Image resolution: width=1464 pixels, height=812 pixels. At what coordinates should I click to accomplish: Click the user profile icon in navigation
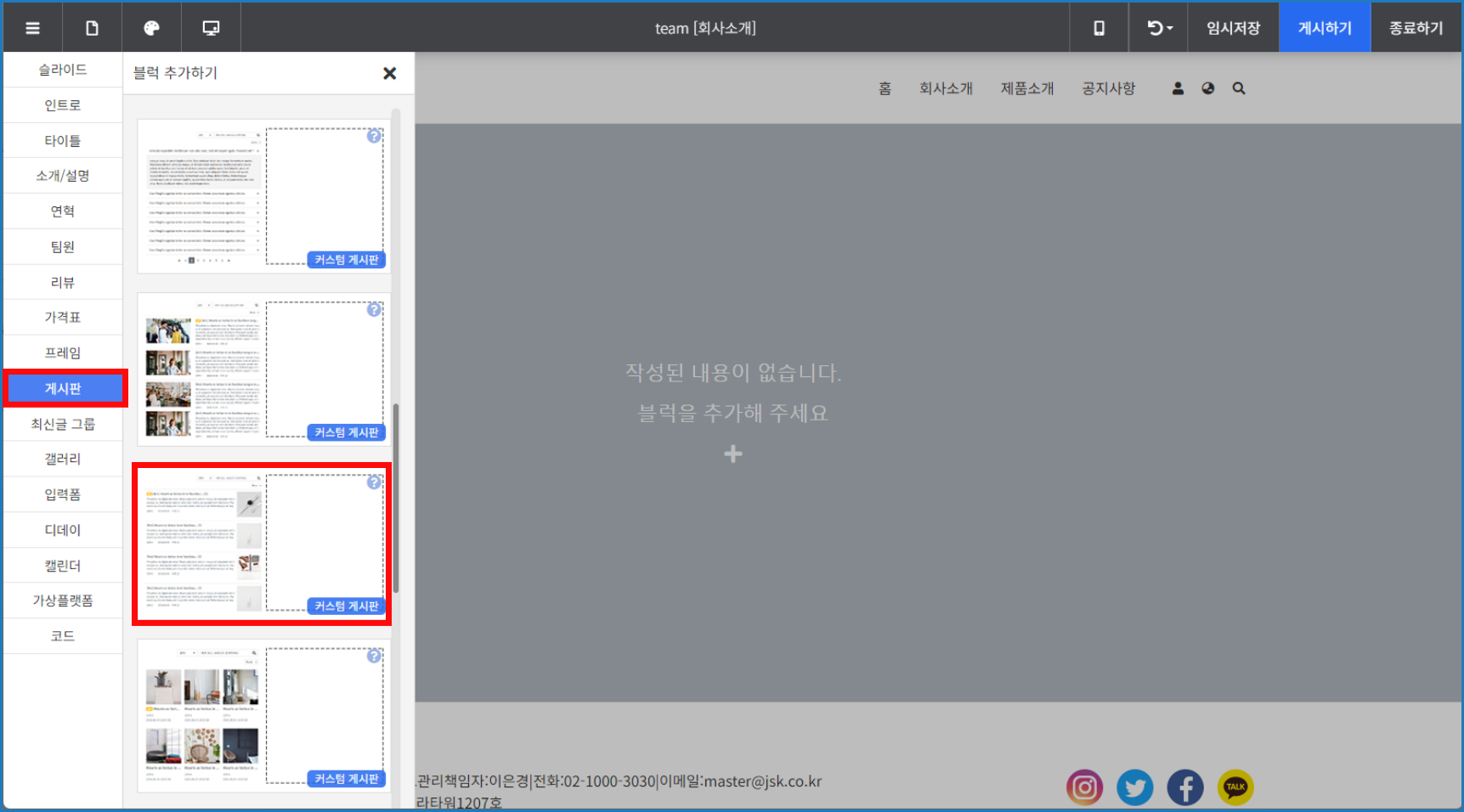1178,88
